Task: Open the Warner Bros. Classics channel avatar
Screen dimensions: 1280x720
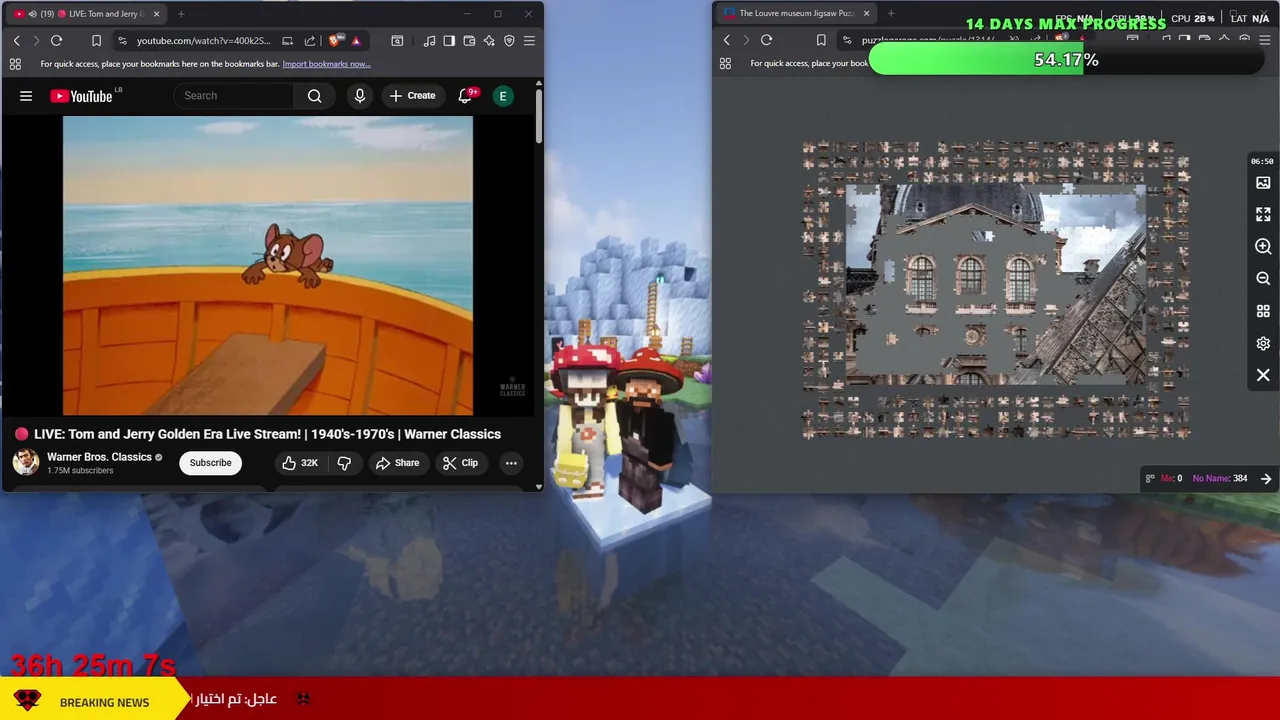Action: 26,462
